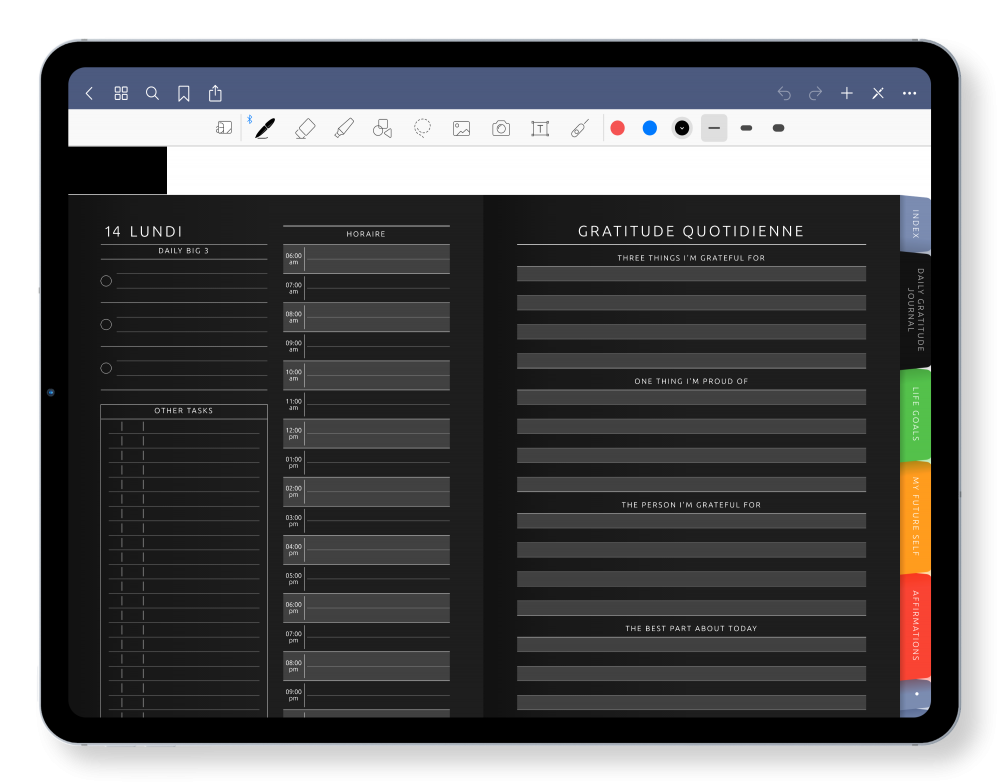Check the first Daily Big 3 circle

pos(107,281)
